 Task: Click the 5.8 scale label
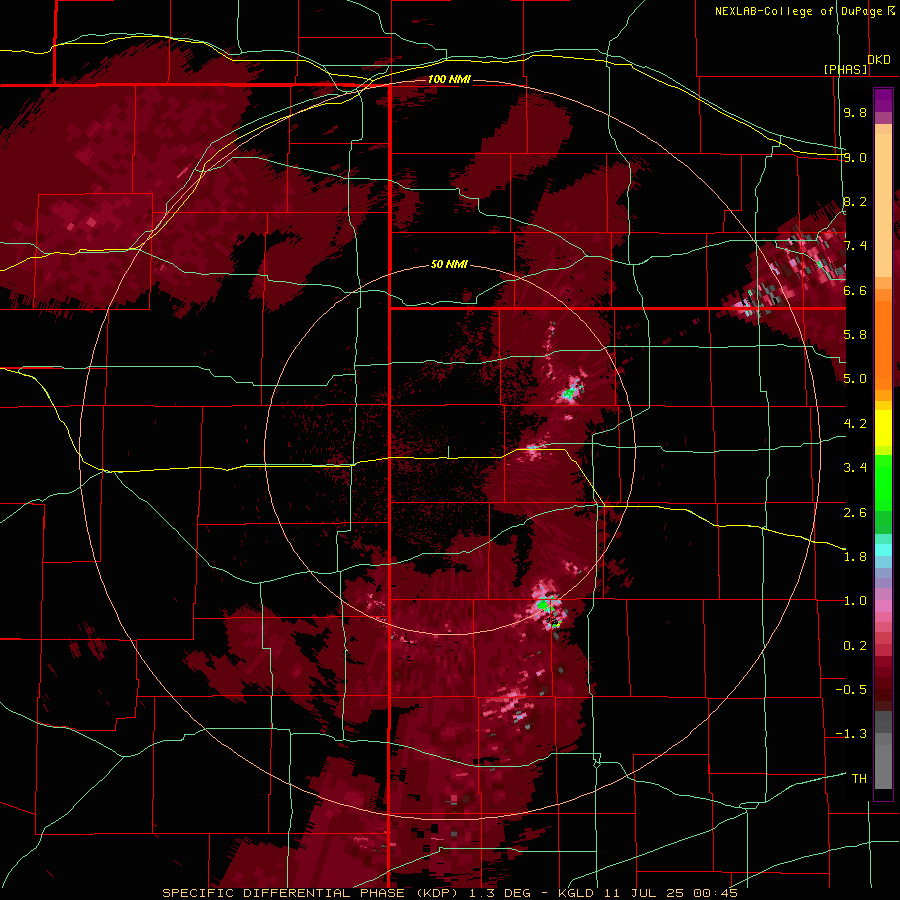(x=855, y=335)
